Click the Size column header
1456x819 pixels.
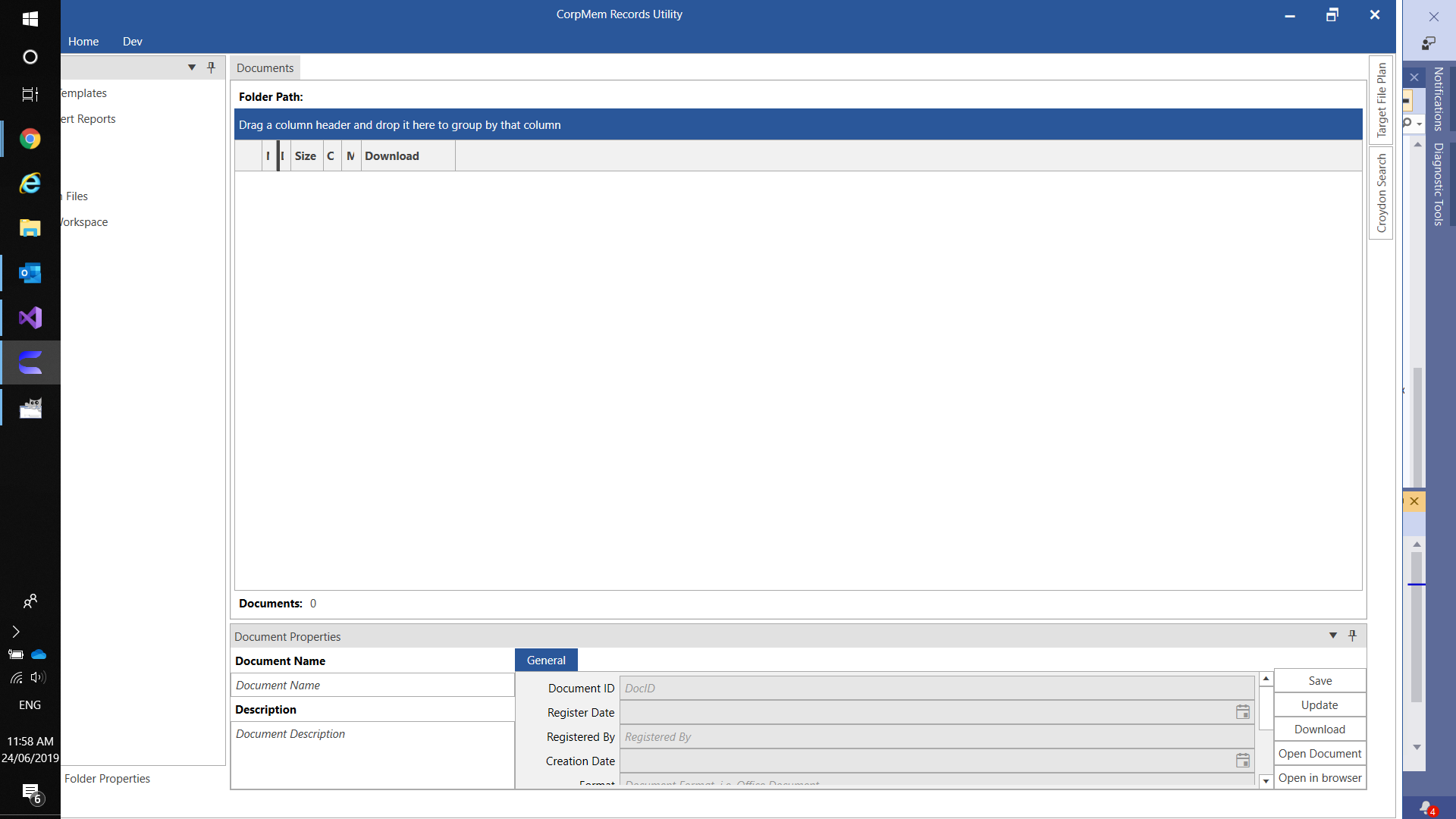306,156
